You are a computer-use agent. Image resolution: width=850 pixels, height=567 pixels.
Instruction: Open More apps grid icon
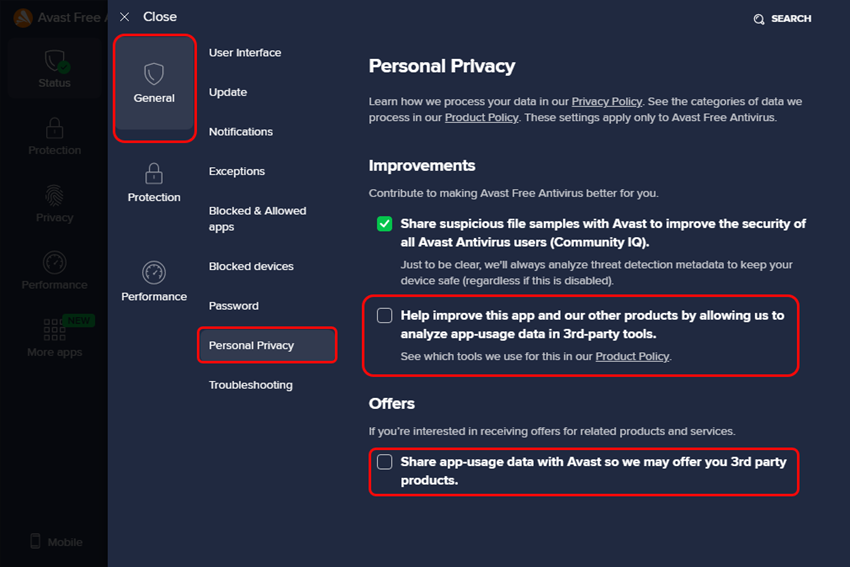coord(55,330)
